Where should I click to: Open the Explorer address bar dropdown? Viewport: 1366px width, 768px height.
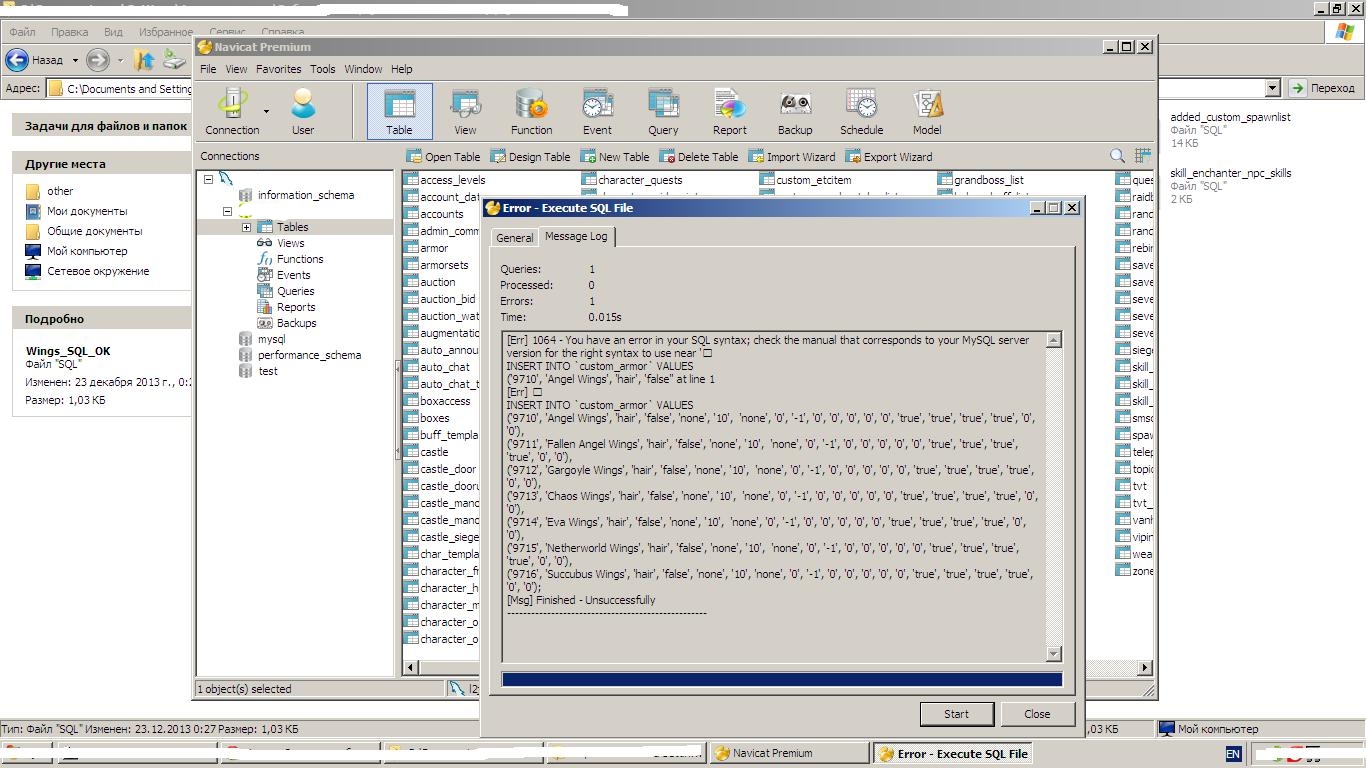click(1272, 88)
